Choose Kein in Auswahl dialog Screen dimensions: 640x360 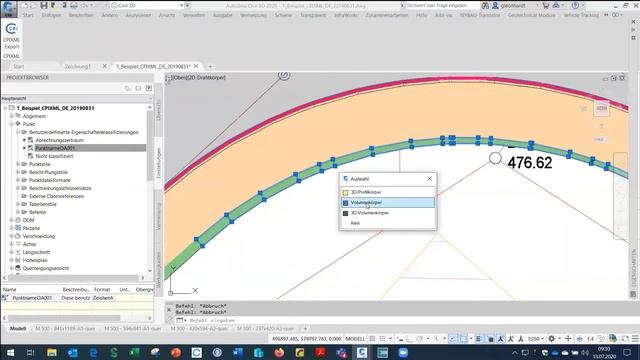pos(387,223)
